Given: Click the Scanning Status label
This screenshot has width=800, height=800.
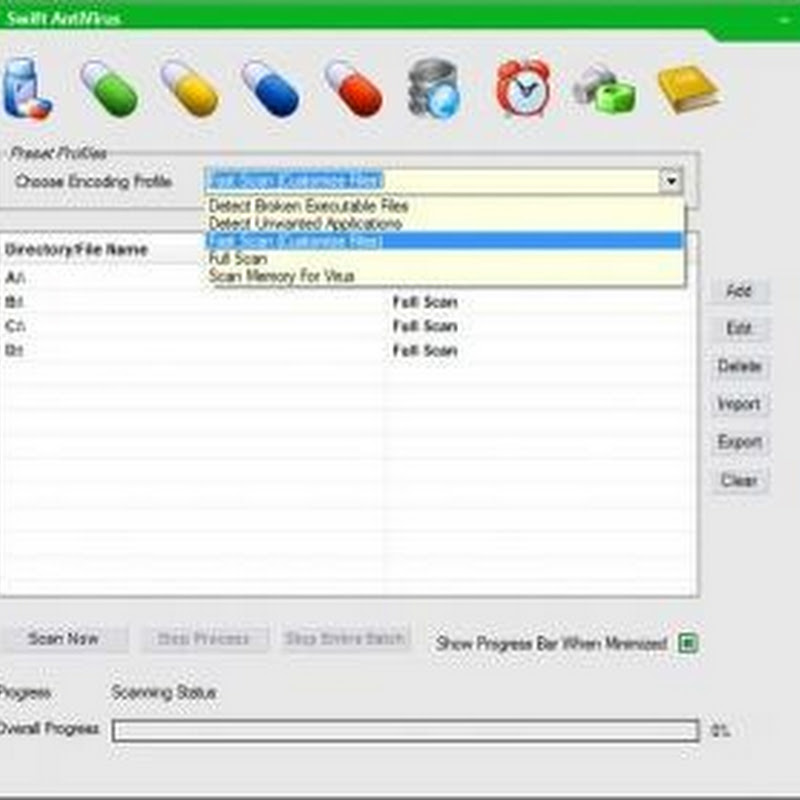Looking at the screenshot, I should pos(164,692).
